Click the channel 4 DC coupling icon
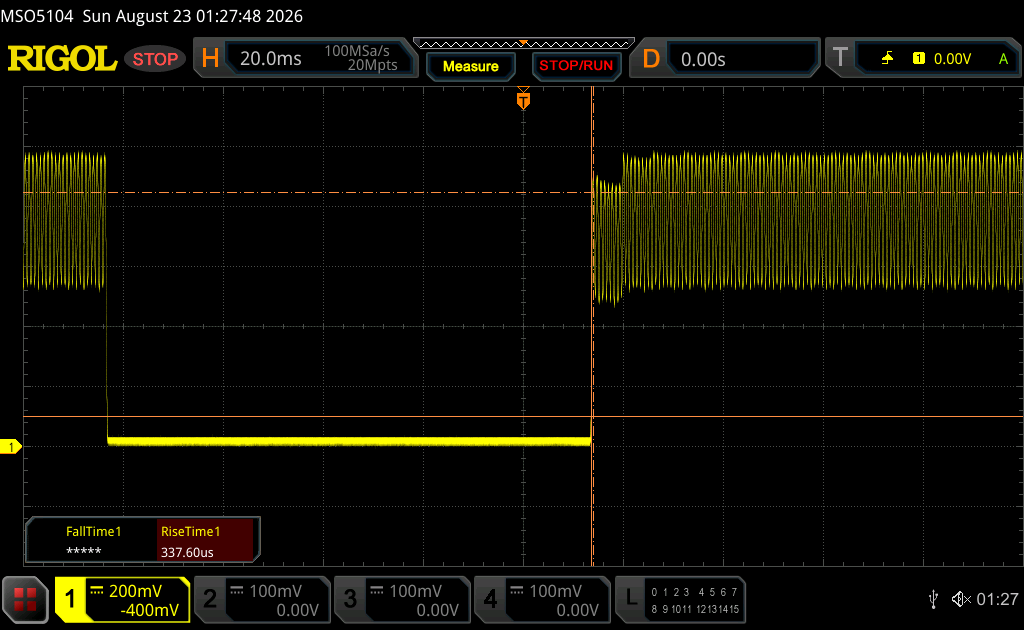This screenshot has width=1024, height=630. 517,591
